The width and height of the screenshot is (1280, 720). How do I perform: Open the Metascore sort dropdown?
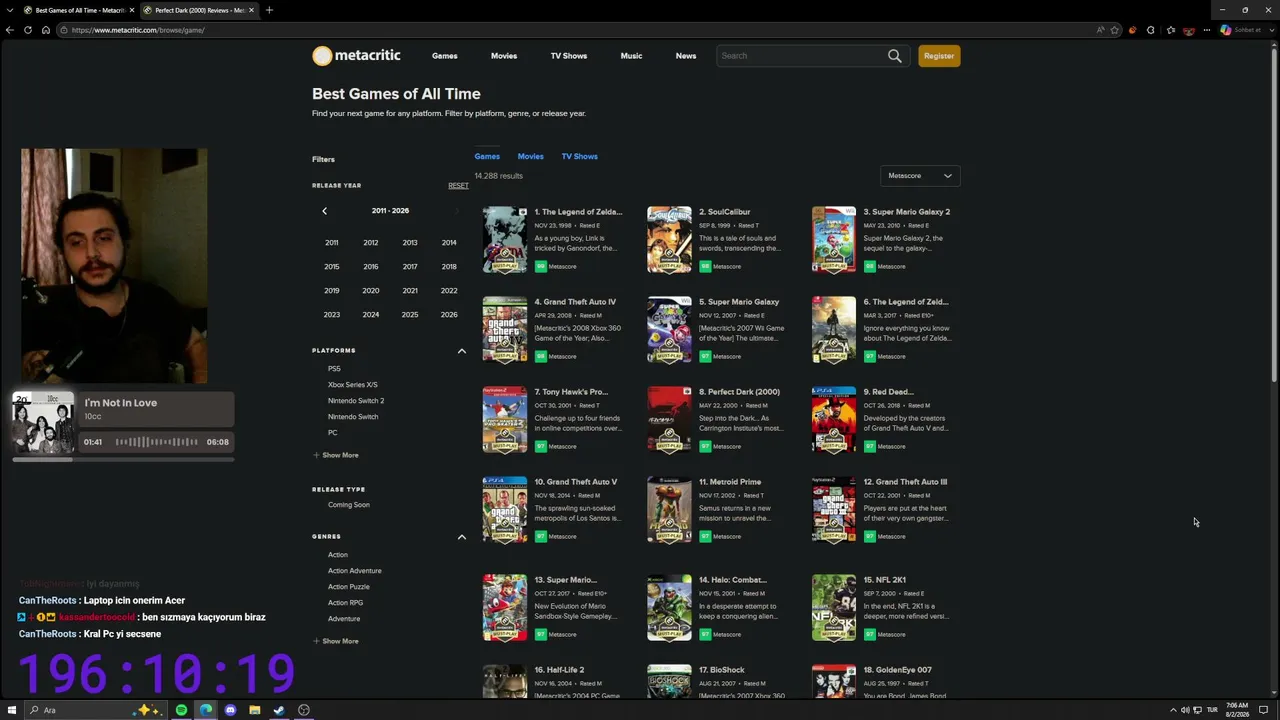[920, 176]
